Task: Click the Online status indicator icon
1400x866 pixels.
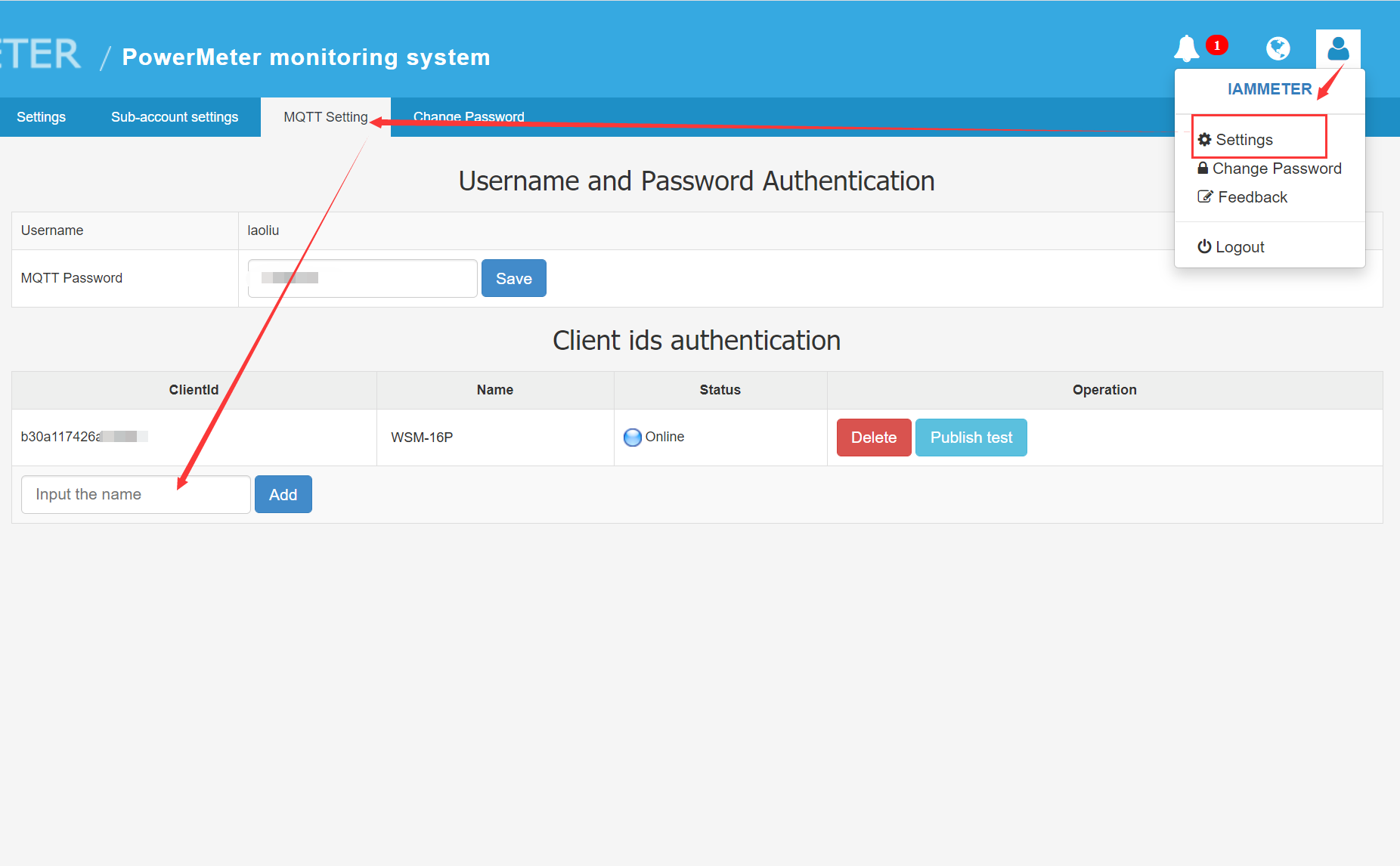Action: tap(632, 438)
